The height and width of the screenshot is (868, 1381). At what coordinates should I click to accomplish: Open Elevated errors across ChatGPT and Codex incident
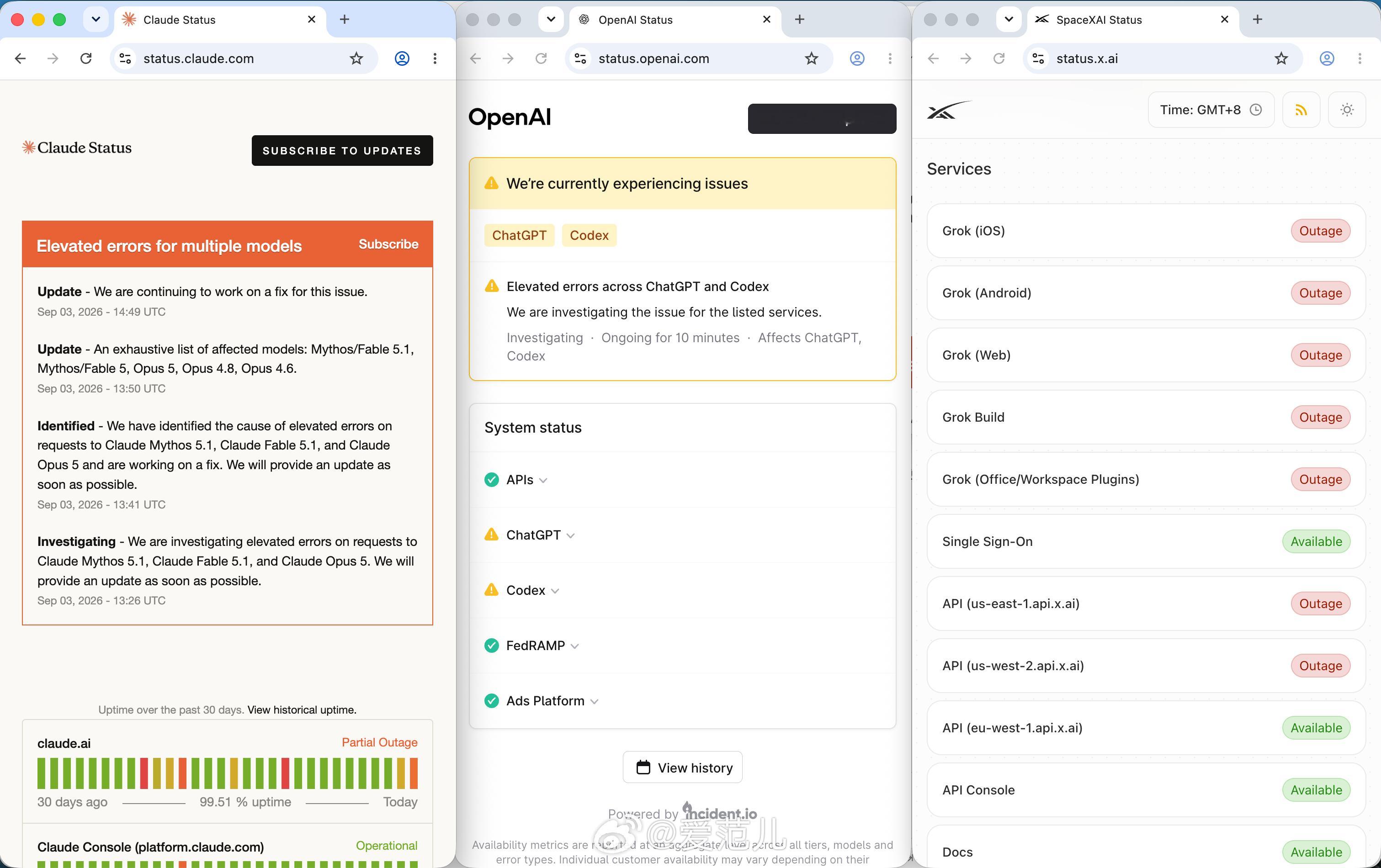[638, 286]
